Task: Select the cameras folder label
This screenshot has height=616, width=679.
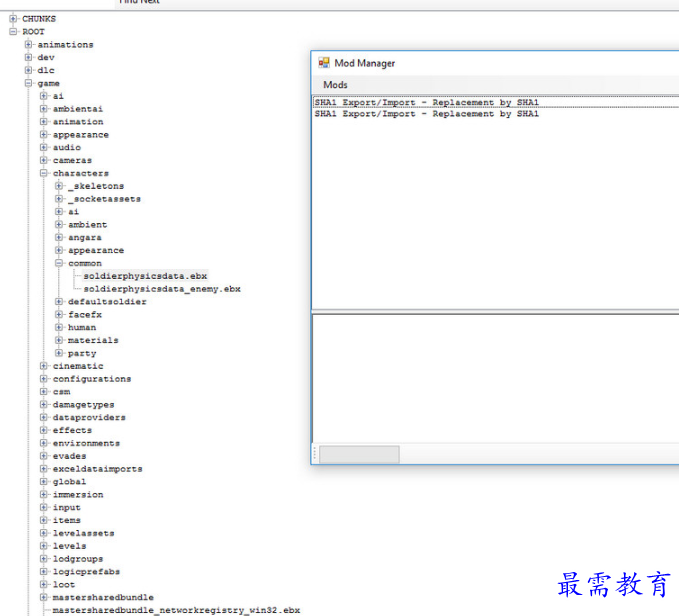Action: [x=72, y=160]
